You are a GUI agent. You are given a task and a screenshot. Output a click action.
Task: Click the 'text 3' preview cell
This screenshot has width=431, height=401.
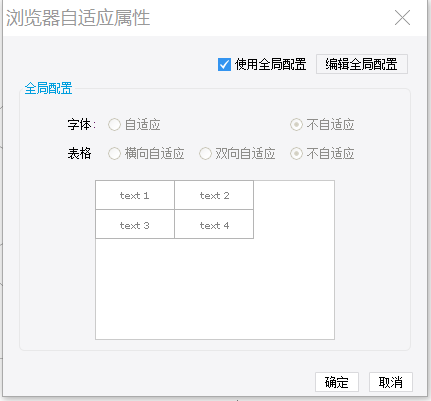coord(135,224)
